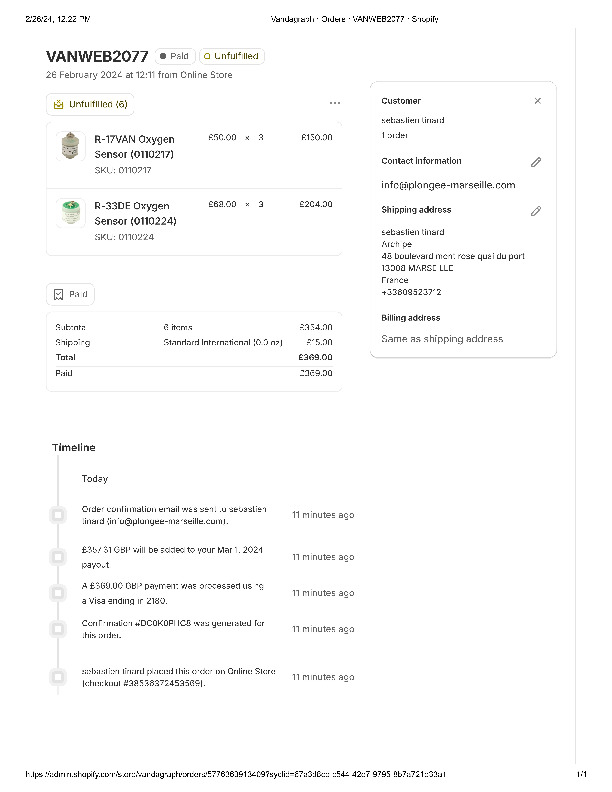Screen dimensions: 612x792
Task: Open R-33DE Oxygen Sensor product thumbnail
Action: point(70,212)
